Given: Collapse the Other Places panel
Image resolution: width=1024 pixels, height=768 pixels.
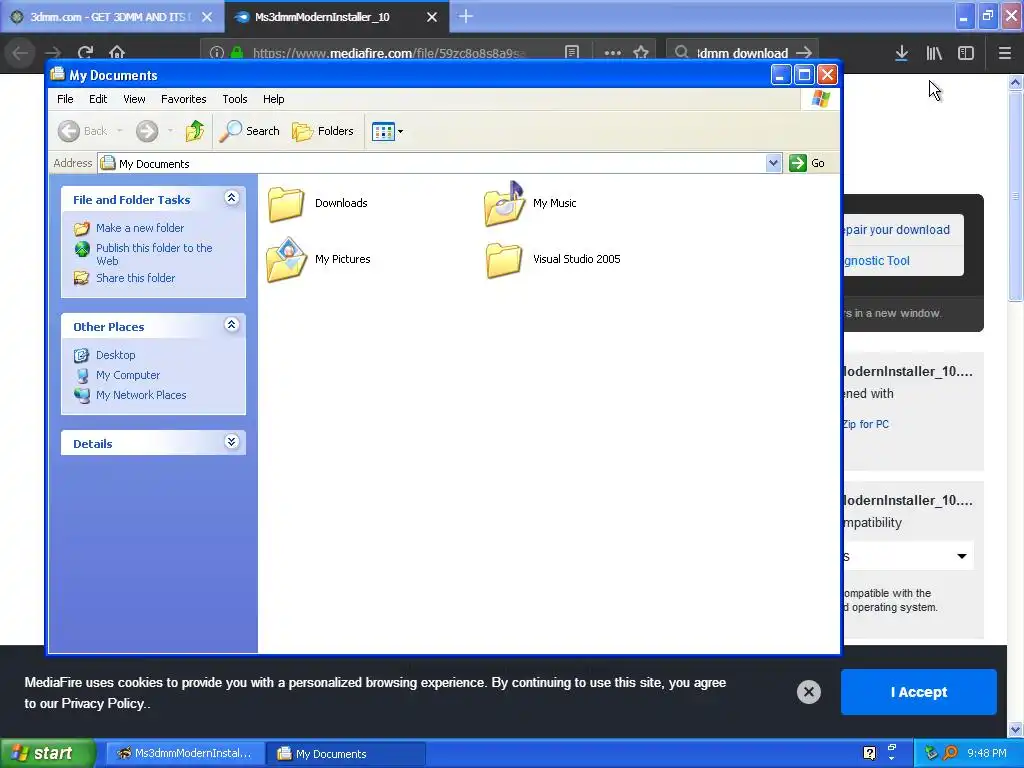Looking at the screenshot, I should point(231,325).
